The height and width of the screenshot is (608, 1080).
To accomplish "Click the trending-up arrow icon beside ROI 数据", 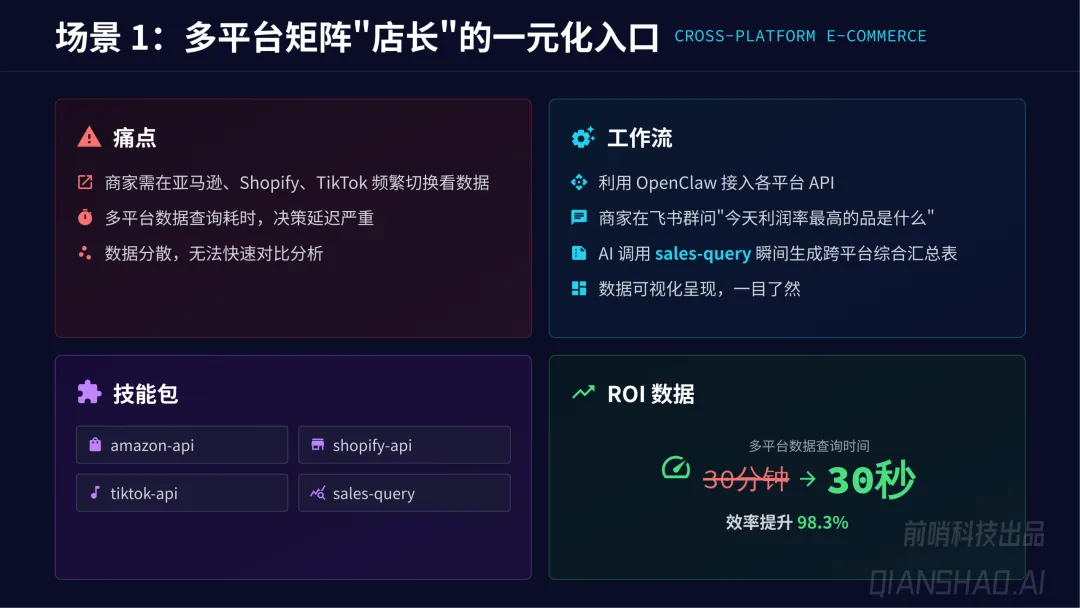I will [583, 393].
